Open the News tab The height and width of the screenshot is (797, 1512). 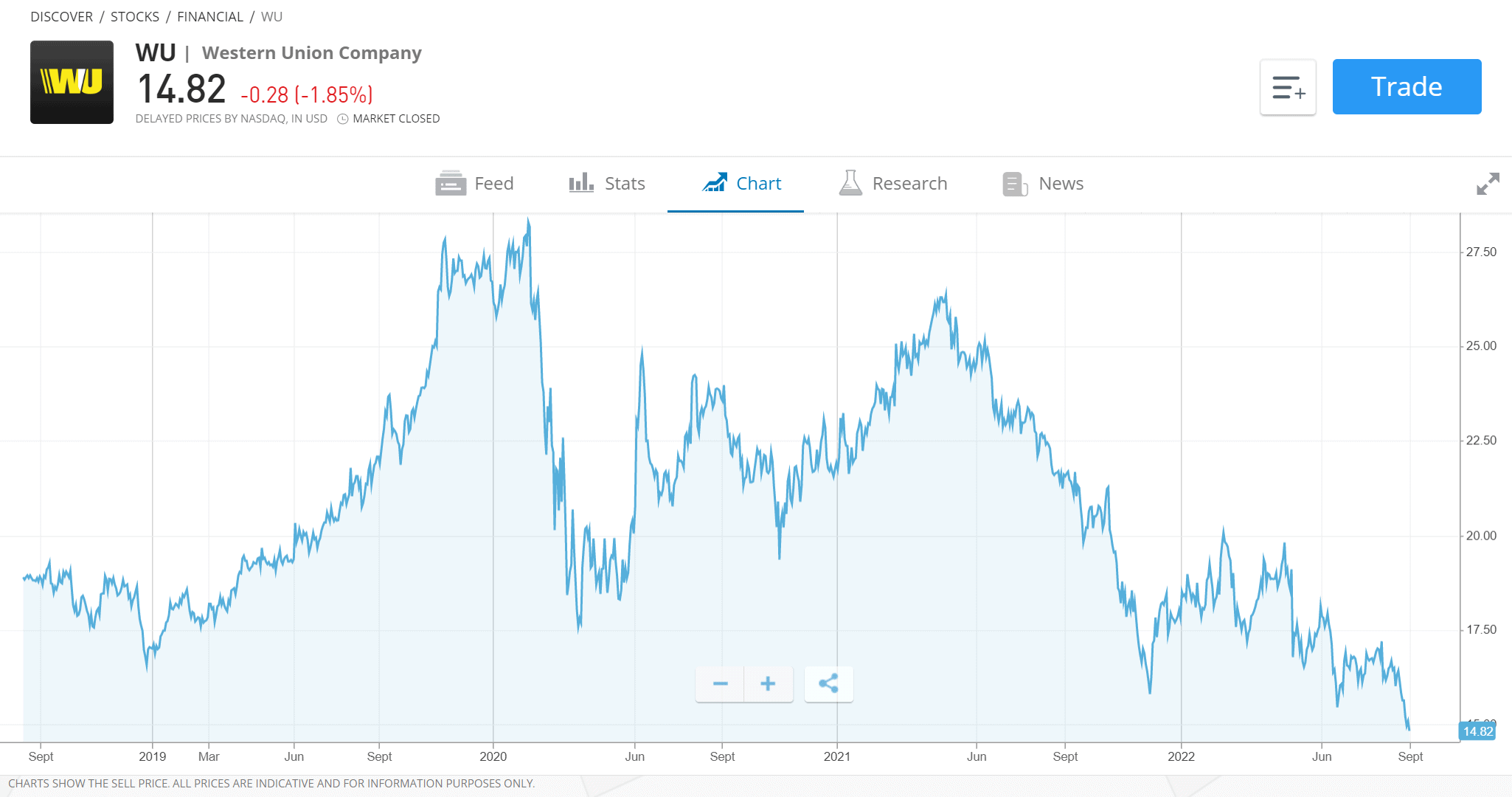click(x=1043, y=183)
